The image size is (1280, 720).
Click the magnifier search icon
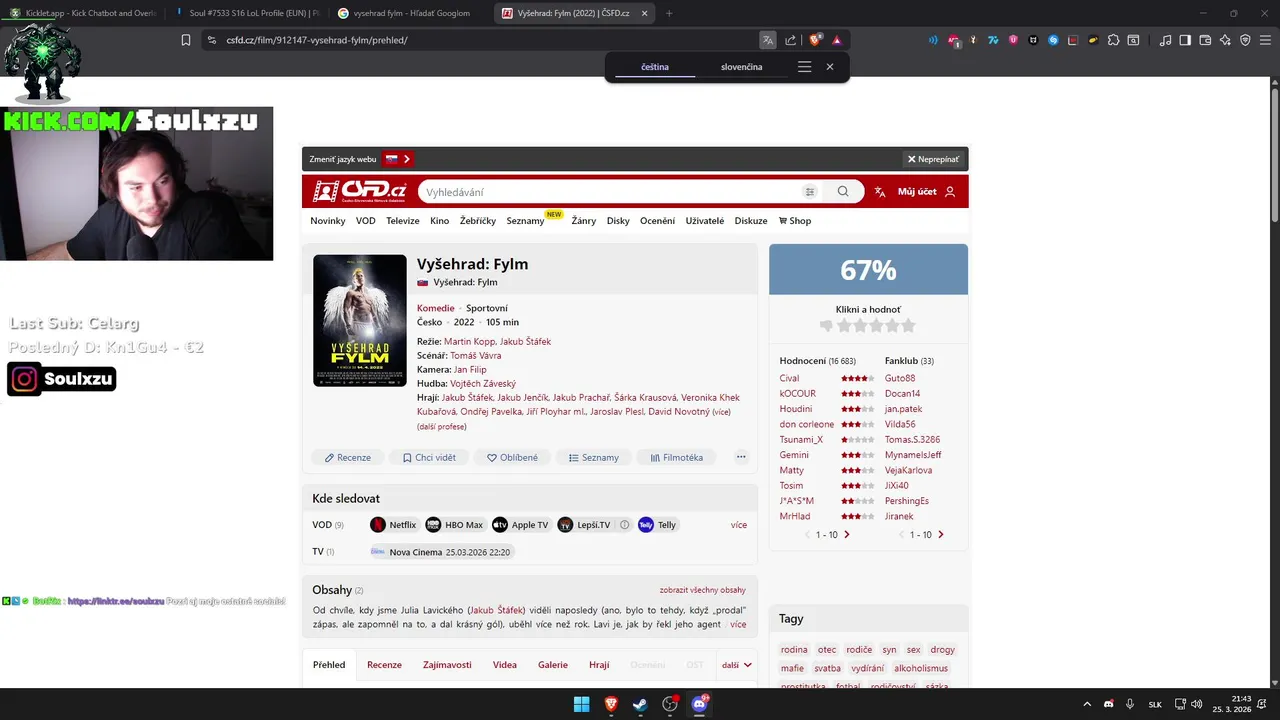(x=843, y=192)
